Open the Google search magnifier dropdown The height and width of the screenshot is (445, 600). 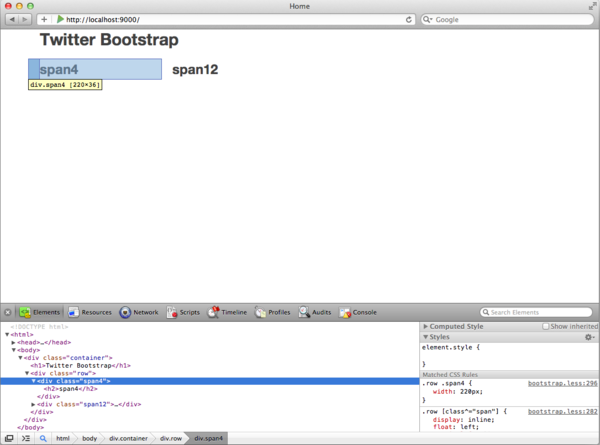coord(427,20)
